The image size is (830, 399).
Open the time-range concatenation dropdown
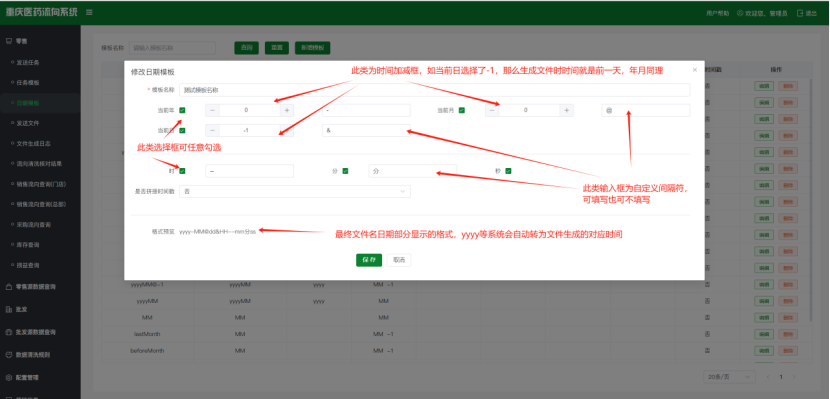coord(295,191)
